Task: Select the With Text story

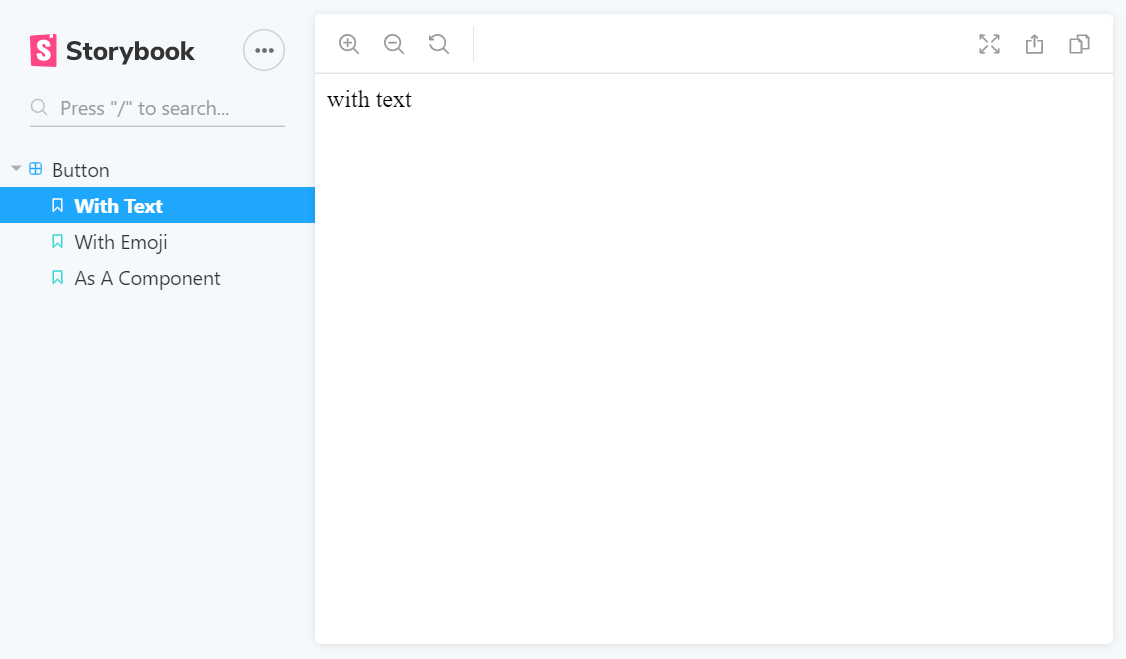Action: pos(117,205)
